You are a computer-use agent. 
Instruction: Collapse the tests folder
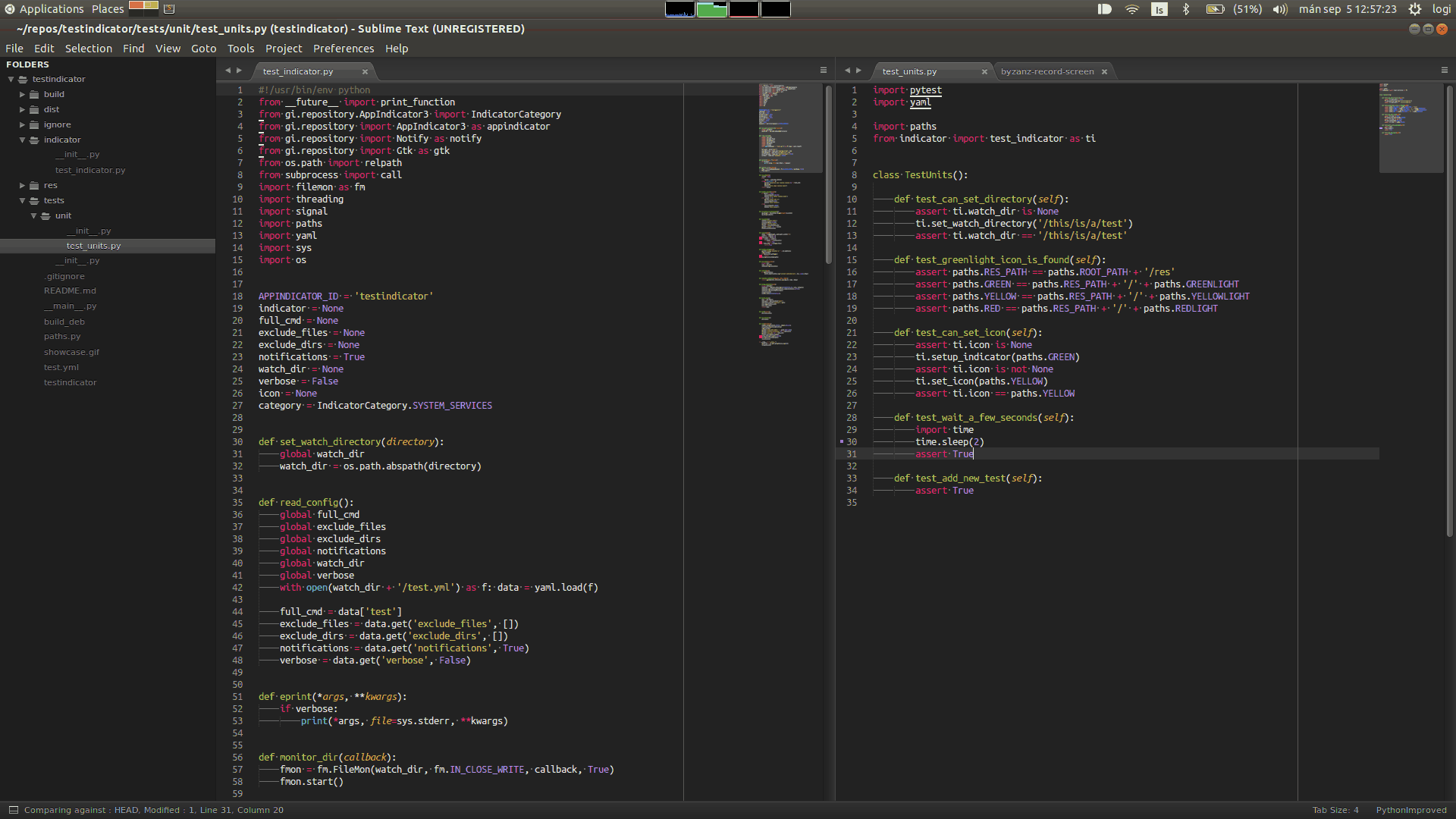(23, 201)
